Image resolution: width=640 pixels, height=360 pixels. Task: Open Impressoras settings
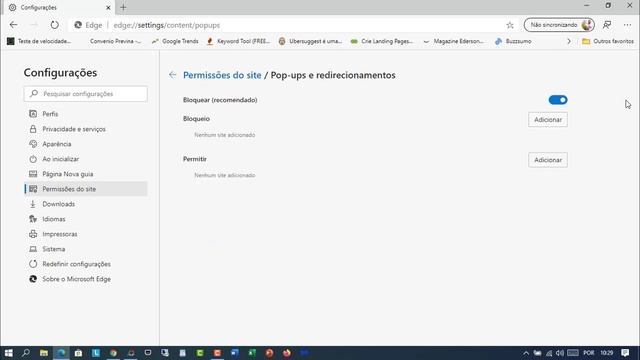(86, 234)
